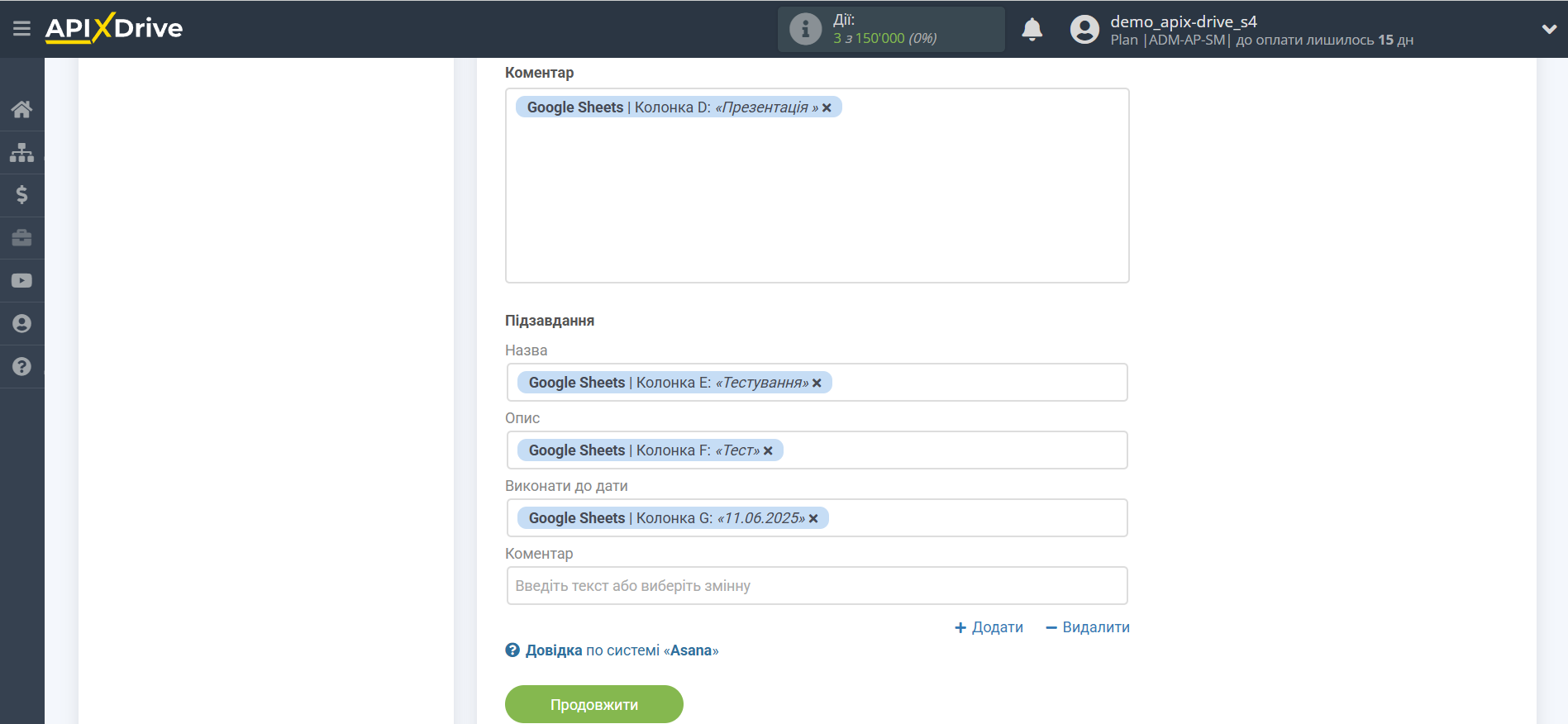Open the user profile sidebar icon
Screen dimensions: 1568x724
[x=21, y=324]
